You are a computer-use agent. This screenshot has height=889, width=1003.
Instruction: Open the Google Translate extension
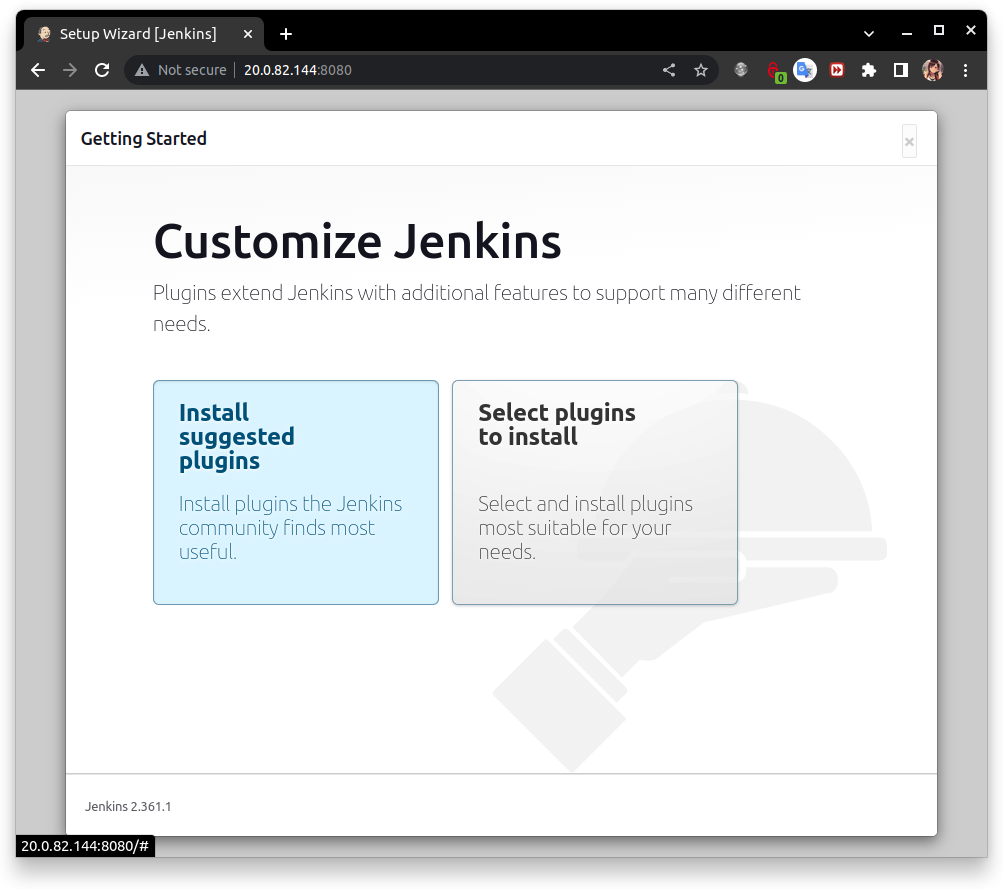tap(805, 70)
